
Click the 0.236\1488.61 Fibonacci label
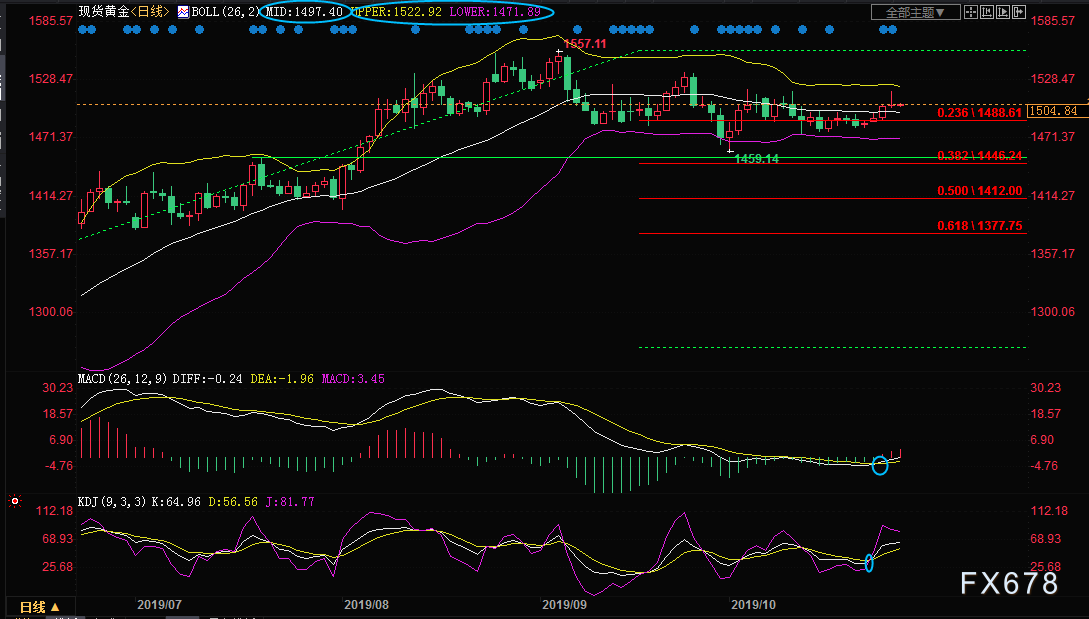pyautogui.click(x=979, y=113)
